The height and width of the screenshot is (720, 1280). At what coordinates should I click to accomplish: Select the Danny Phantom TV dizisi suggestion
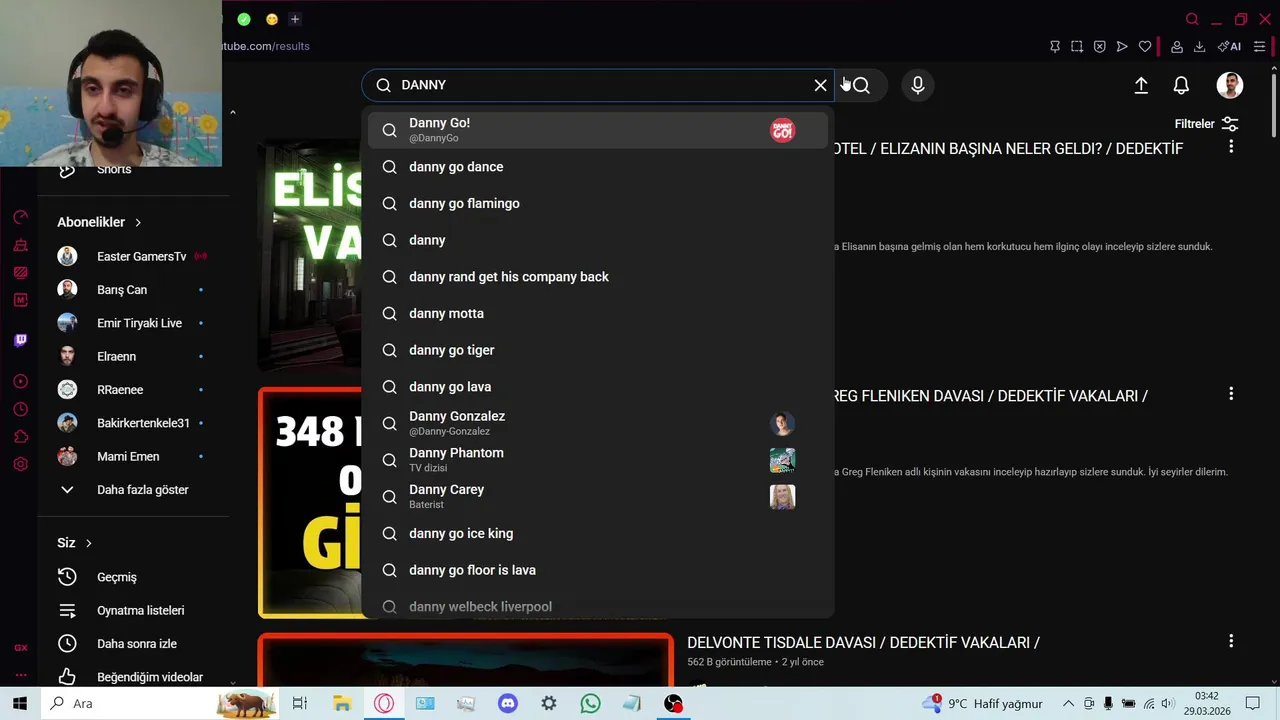[x=598, y=460]
